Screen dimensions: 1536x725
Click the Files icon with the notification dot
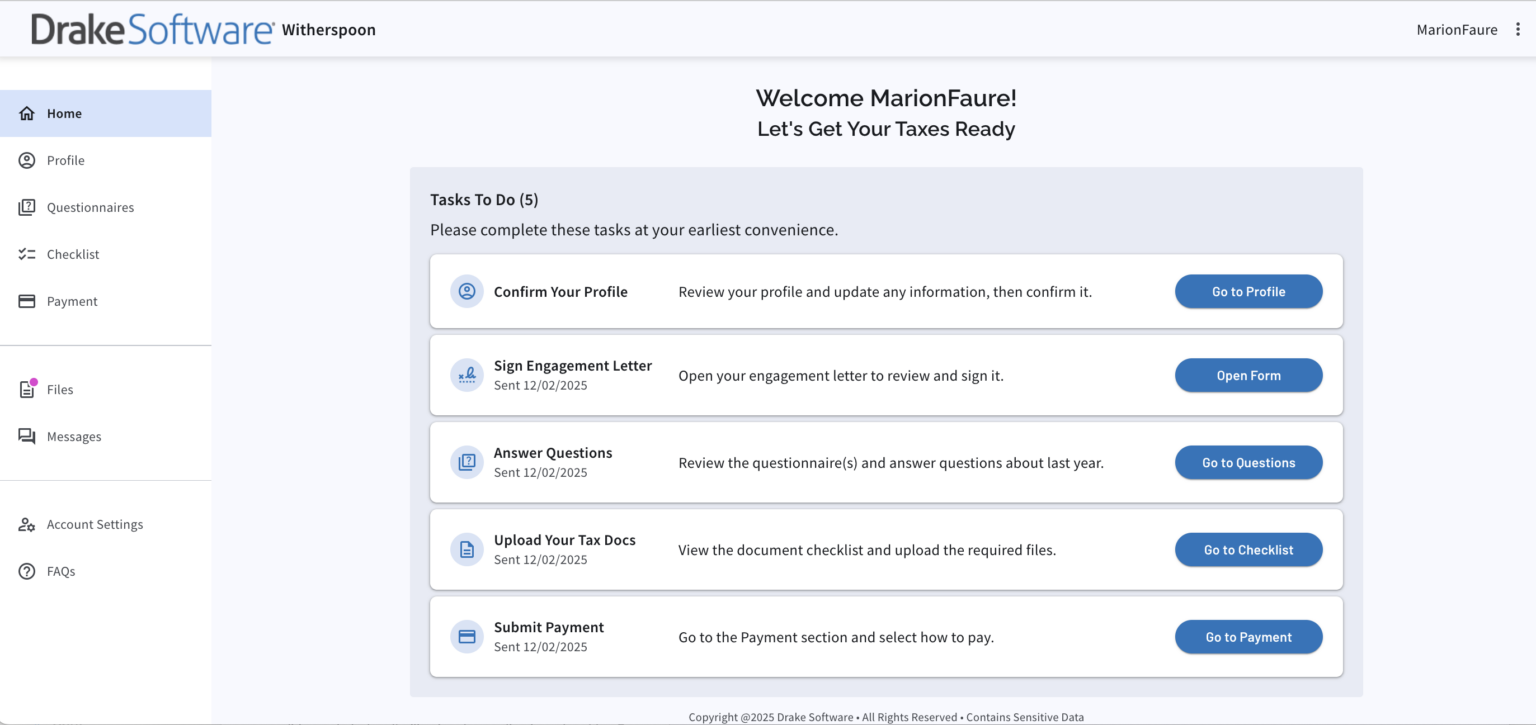pos(28,389)
